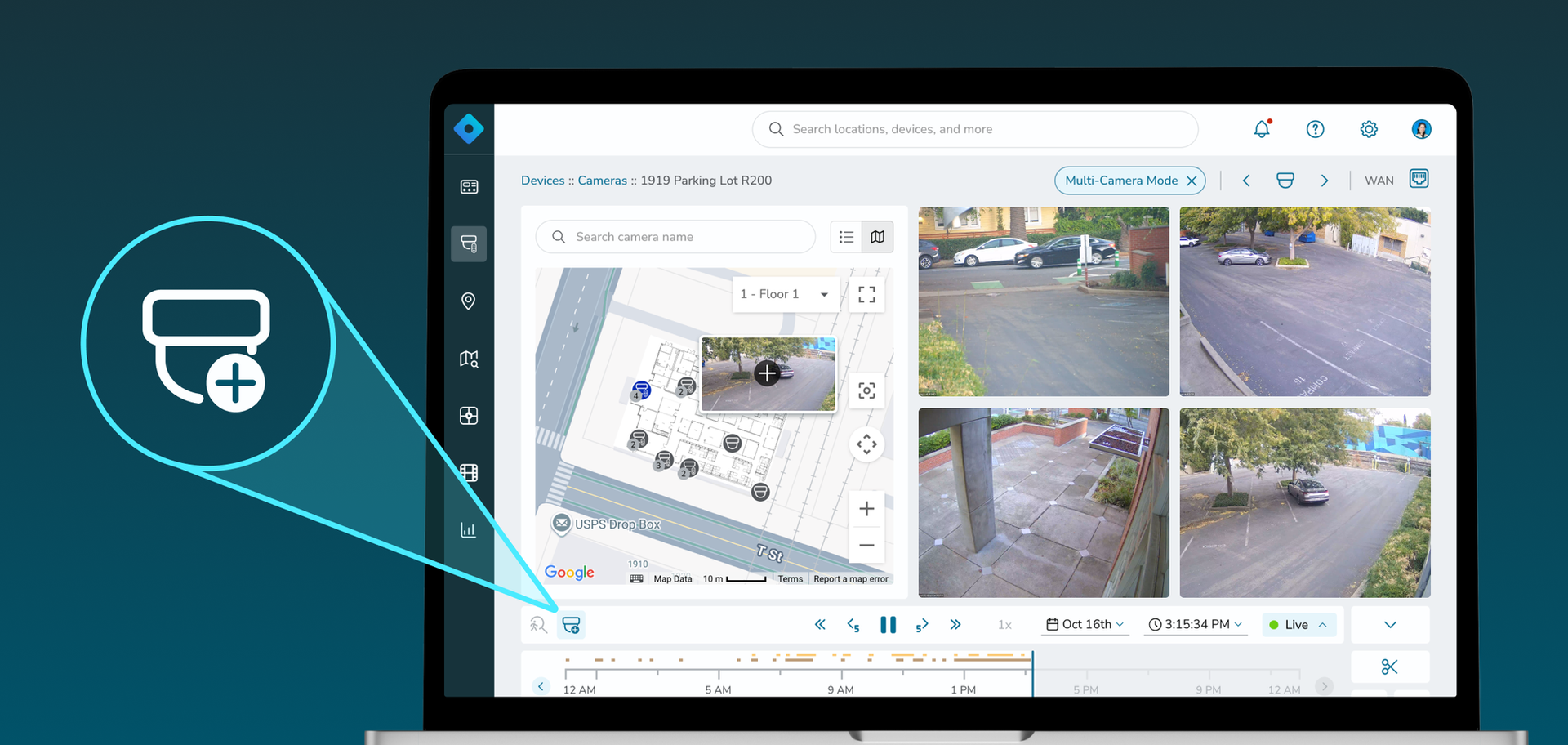
Task: Click the Search camera name field
Action: tap(676, 237)
